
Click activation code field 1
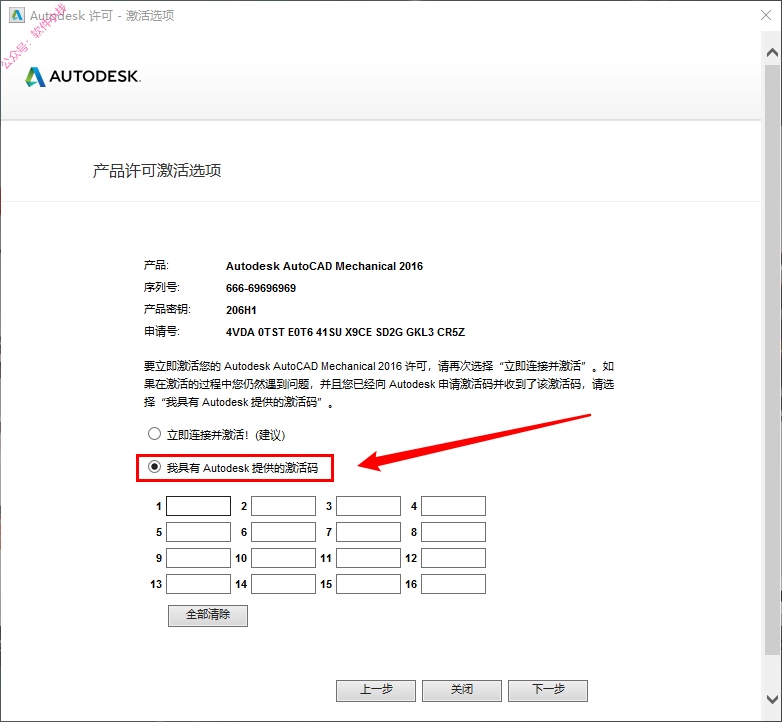198,506
